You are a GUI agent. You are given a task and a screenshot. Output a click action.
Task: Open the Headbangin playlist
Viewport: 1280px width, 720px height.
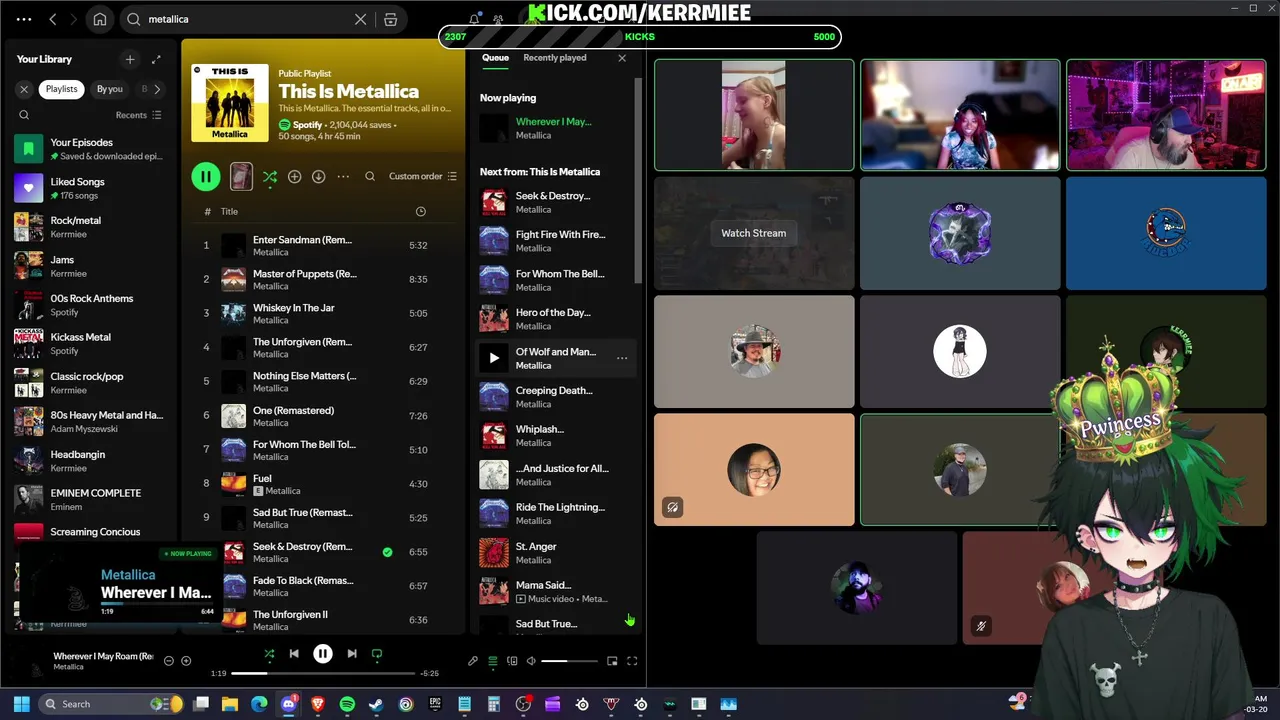90,461
